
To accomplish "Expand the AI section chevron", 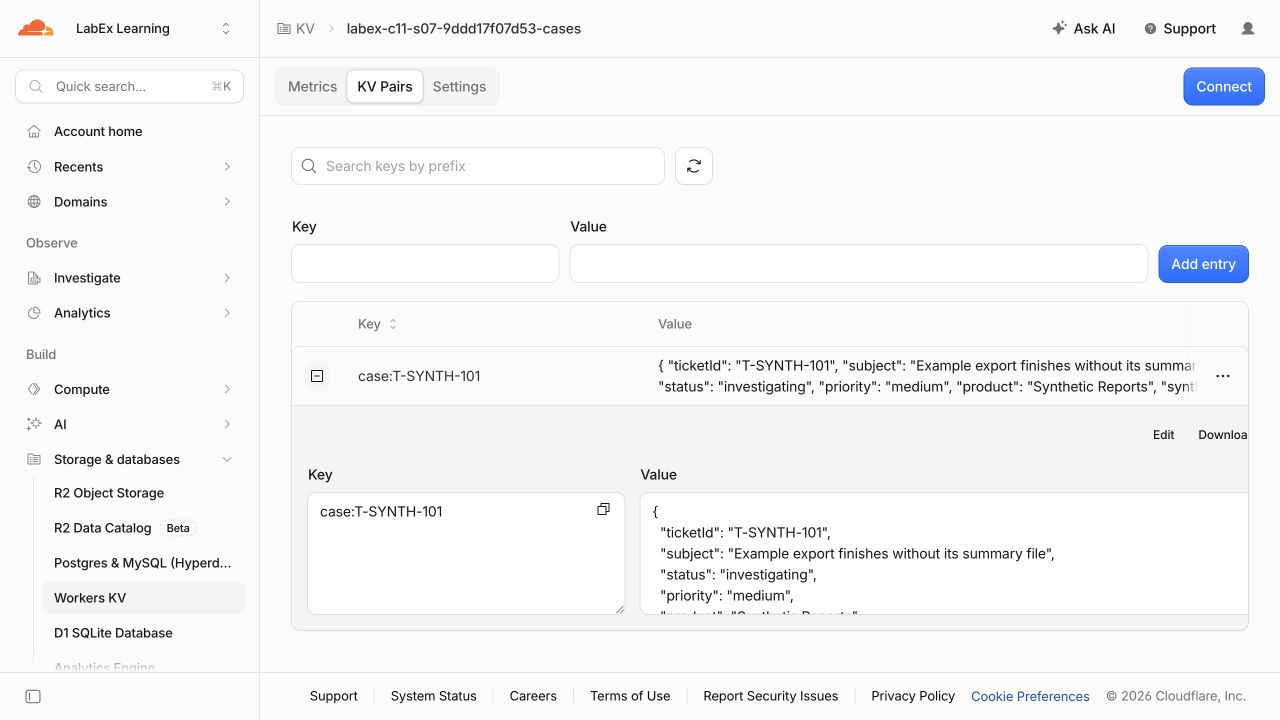I will tap(227, 424).
